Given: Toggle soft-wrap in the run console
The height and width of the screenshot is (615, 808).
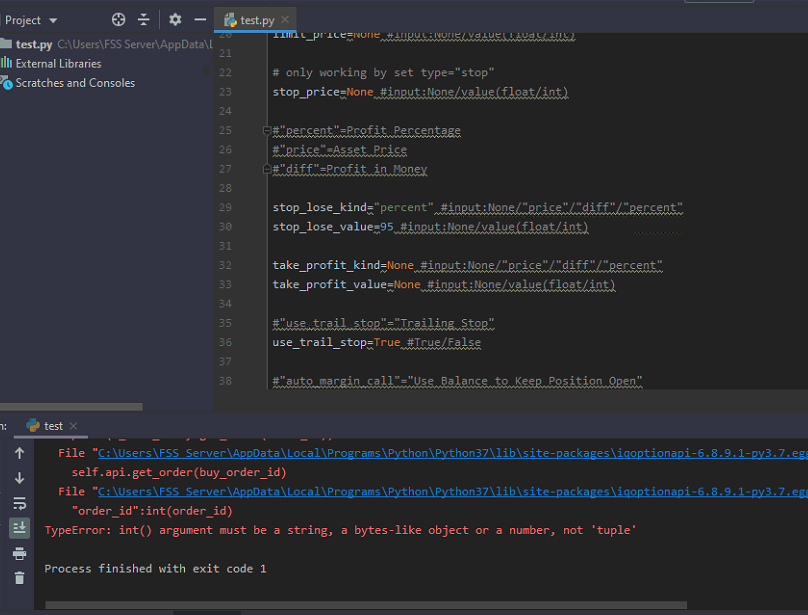Looking at the screenshot, I should click(19, 503).
